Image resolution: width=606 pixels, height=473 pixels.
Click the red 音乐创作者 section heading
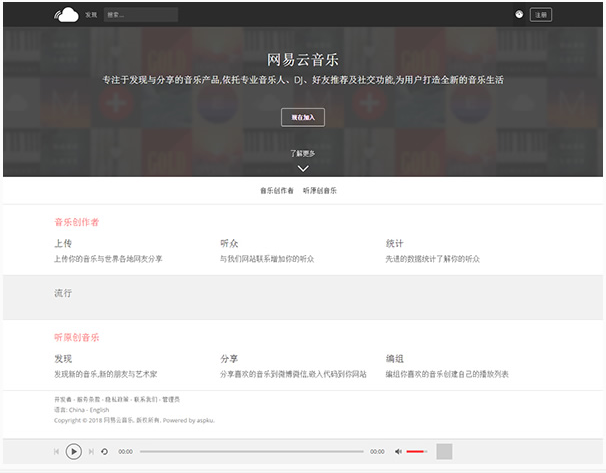tap(77, 222)
